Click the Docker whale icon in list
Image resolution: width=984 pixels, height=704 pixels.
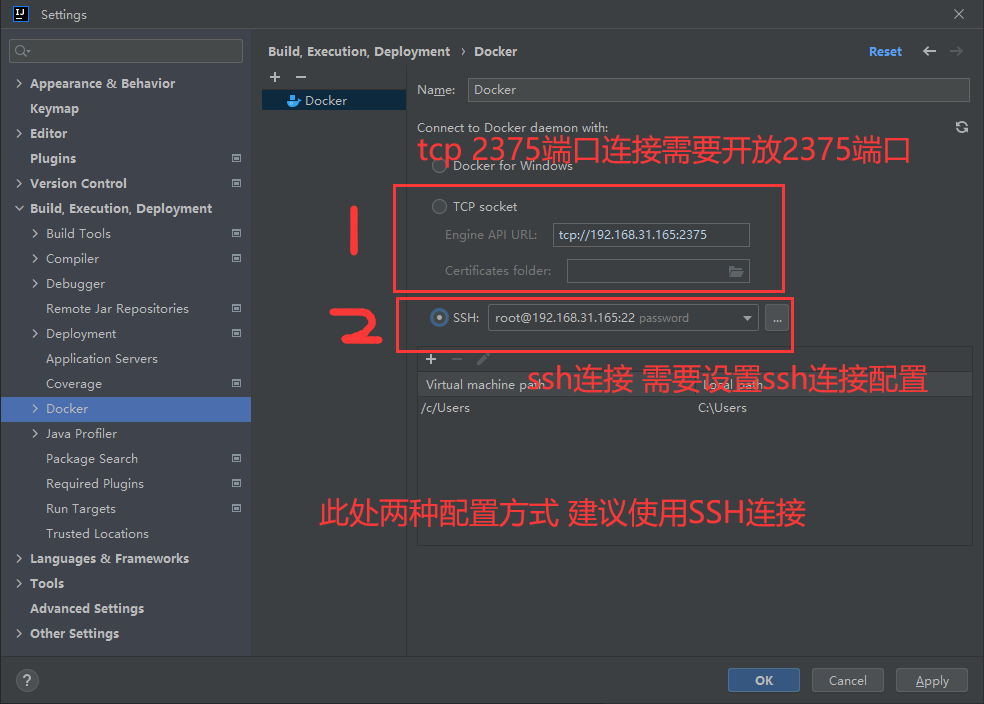pyautogui.click(x=293, y=100)
